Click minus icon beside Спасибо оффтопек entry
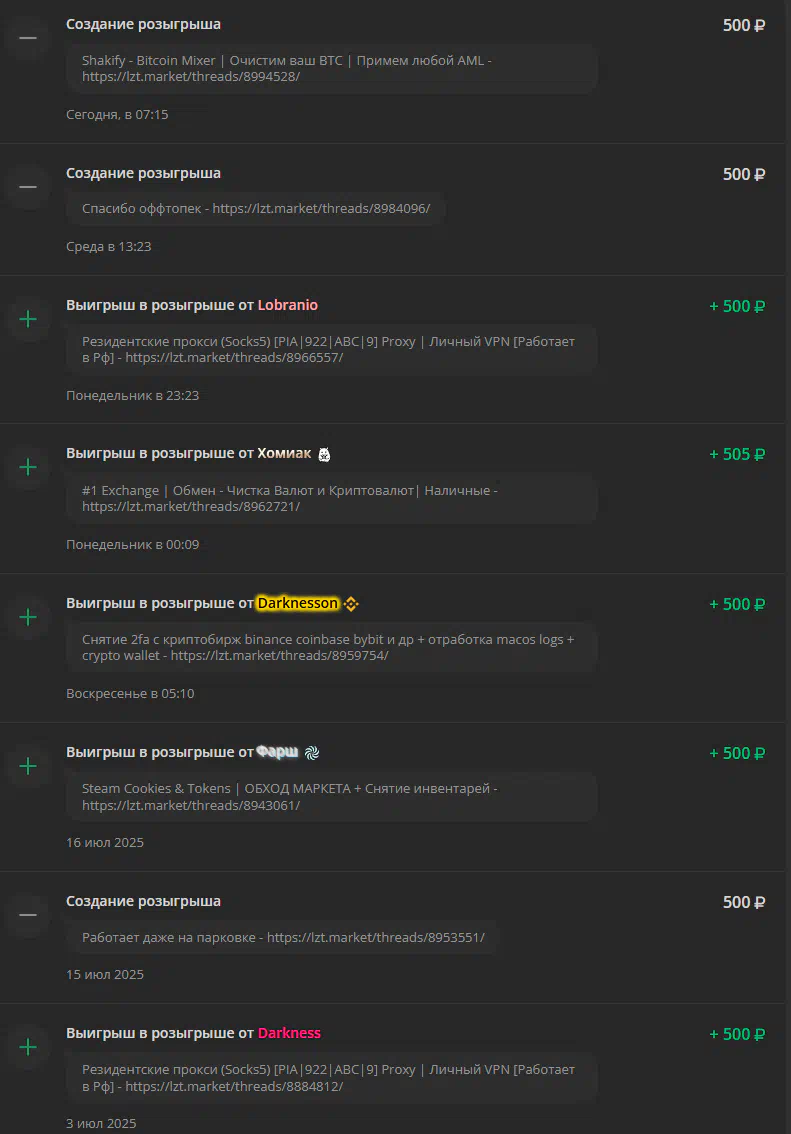The height and width of the screenshot is (1134, 791). click(x=27, y=187)
